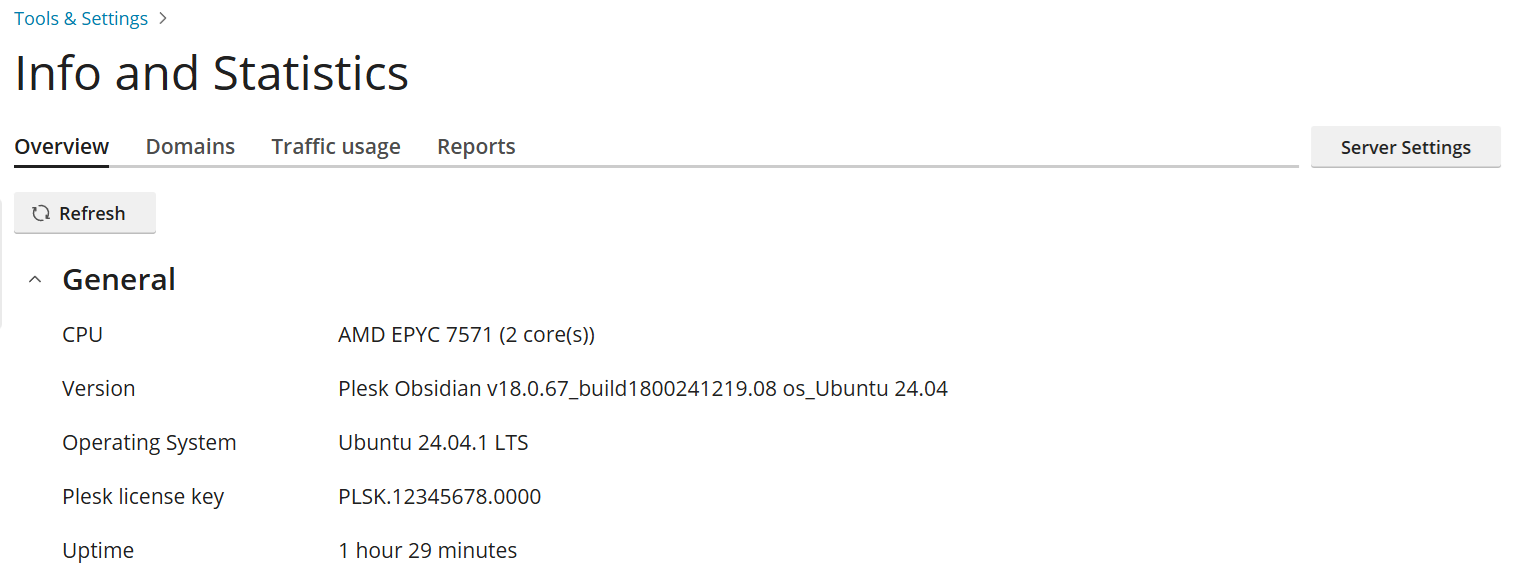Click the AMD EPYC 7571 CPU value
Viewport: 1517px width, 582px height.
coord(466,335)
